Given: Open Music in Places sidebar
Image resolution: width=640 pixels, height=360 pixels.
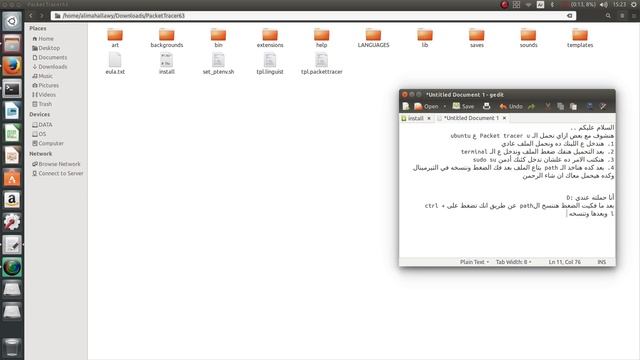Looking at the screenshot, I should pyautogui.click(x=42, y=76).
